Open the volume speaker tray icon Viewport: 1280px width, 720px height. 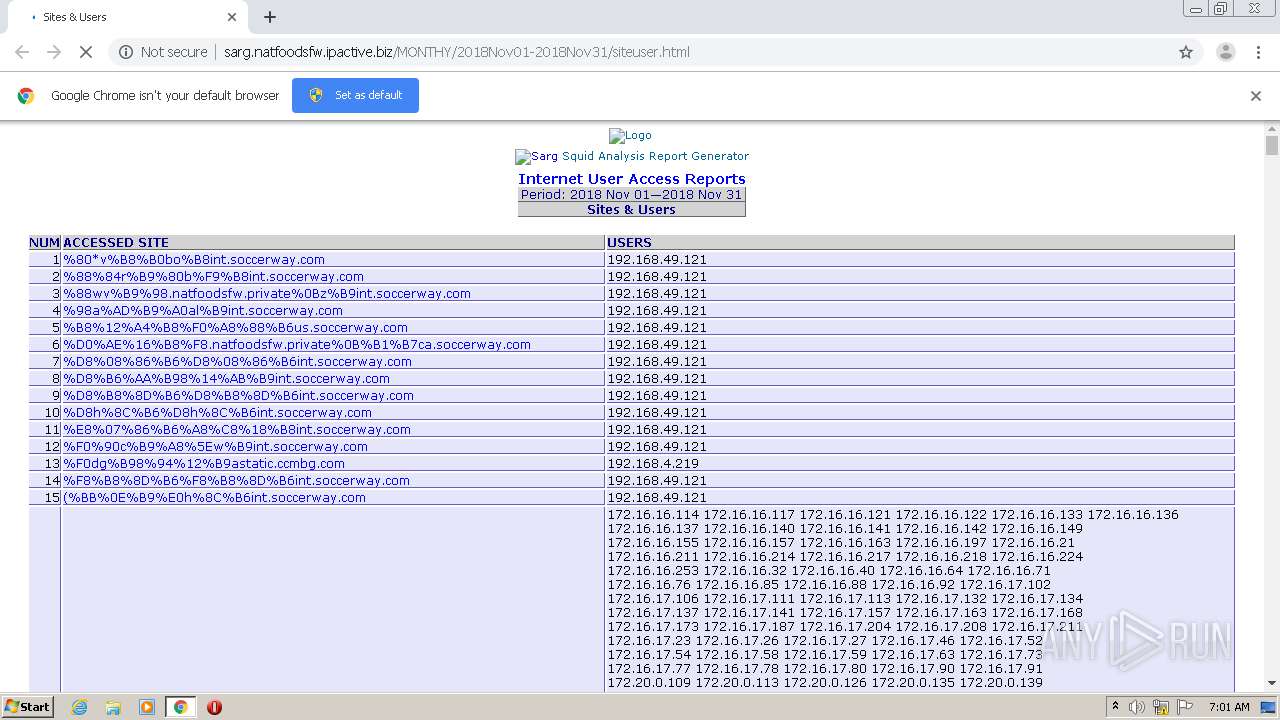point(1137,707)
